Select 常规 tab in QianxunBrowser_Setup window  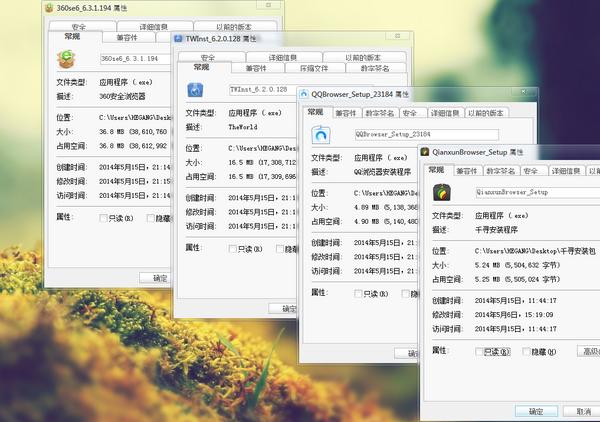438,170
